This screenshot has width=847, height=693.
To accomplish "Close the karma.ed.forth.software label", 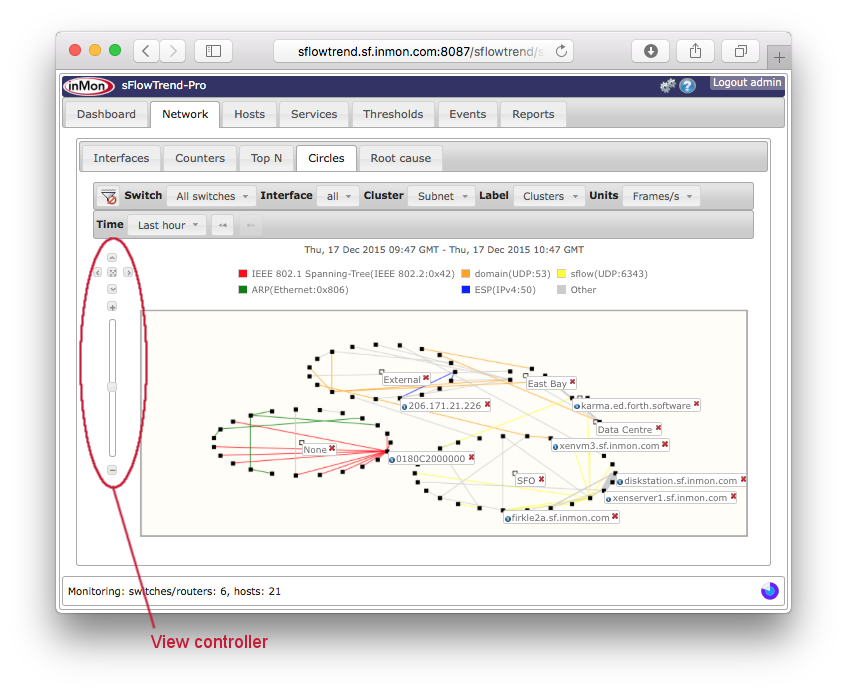I will tap(696, 404).
